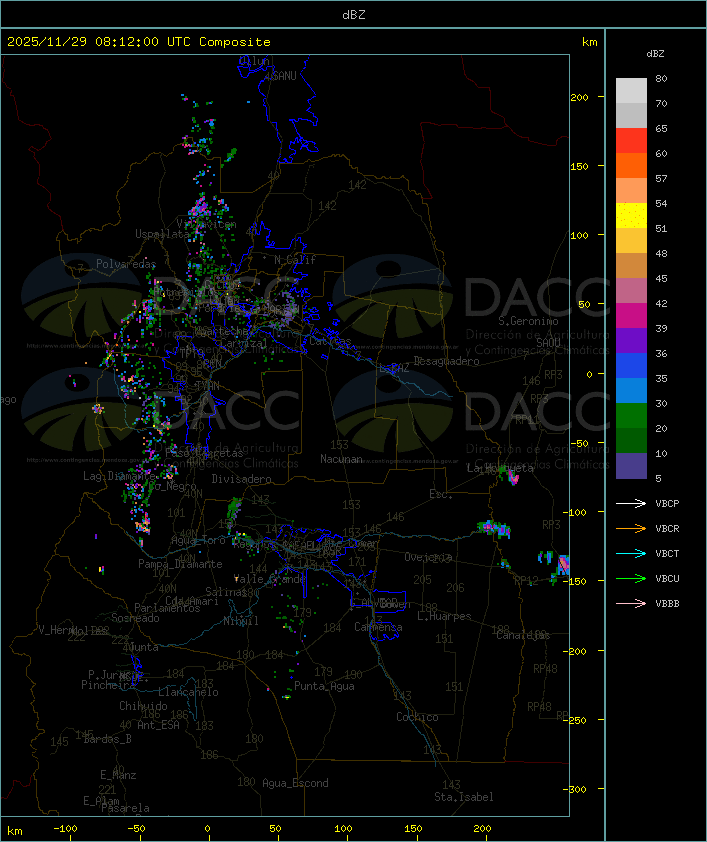Click the 'Canalejas' map label

(523, 635)
